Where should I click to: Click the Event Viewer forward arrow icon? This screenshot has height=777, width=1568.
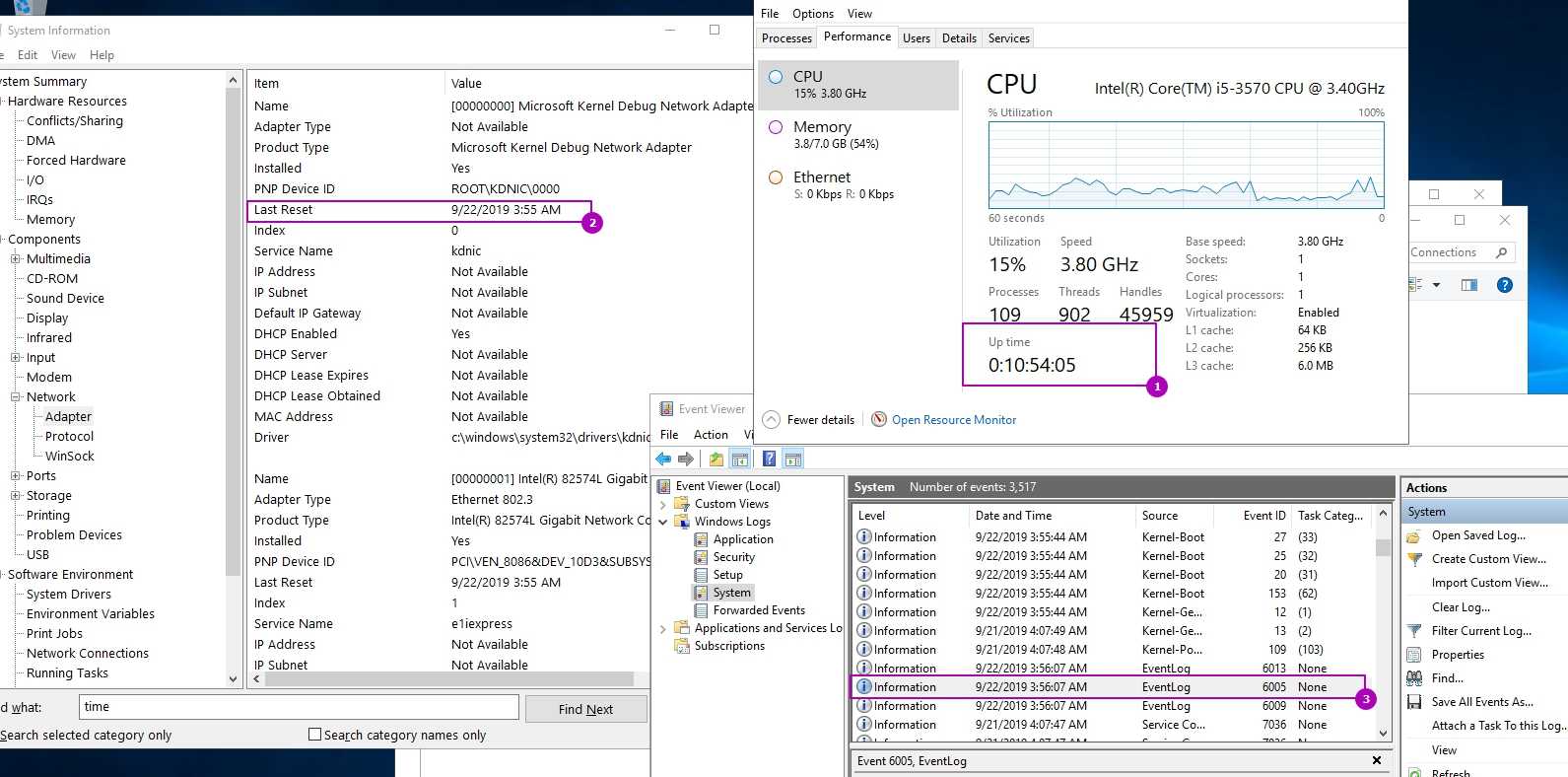(x=686, y=459)
